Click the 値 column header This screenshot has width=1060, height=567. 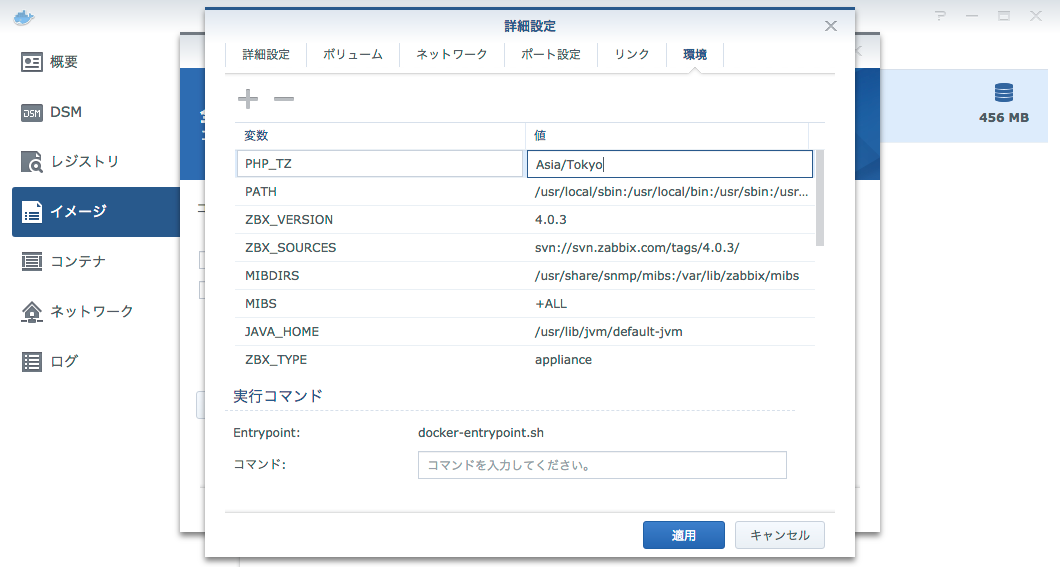667,136
